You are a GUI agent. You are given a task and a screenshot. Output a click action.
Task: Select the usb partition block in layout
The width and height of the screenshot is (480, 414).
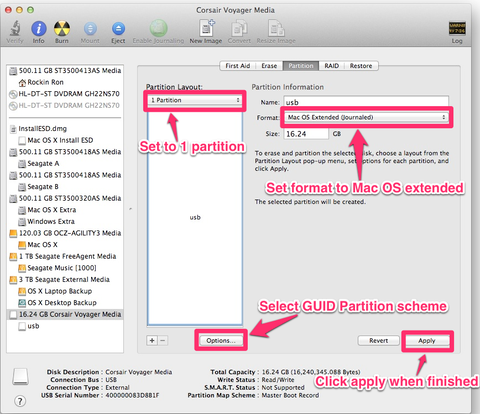[195, 218]
